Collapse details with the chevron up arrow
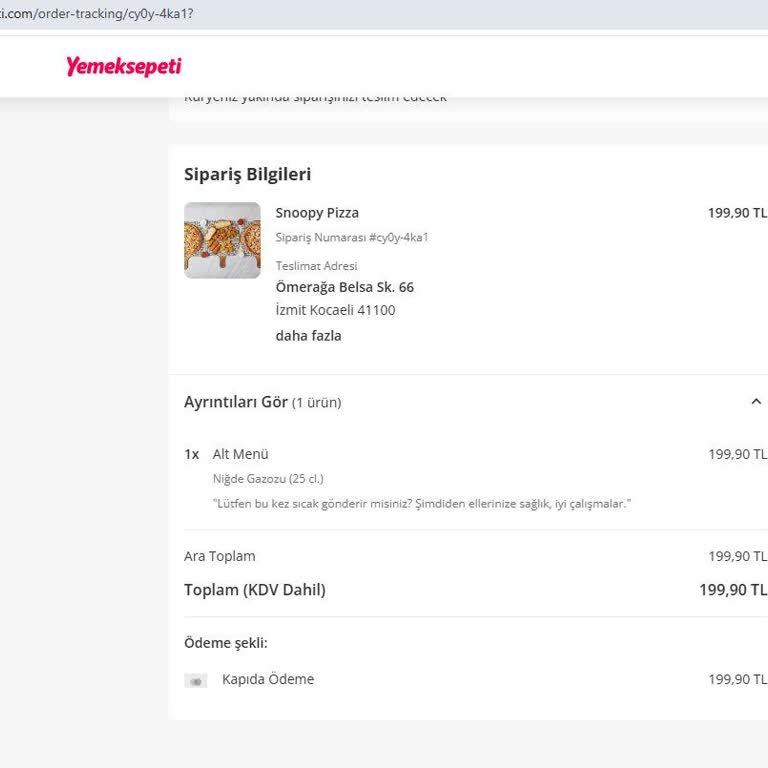The image size is (768, 768). (x=755, y=402)
